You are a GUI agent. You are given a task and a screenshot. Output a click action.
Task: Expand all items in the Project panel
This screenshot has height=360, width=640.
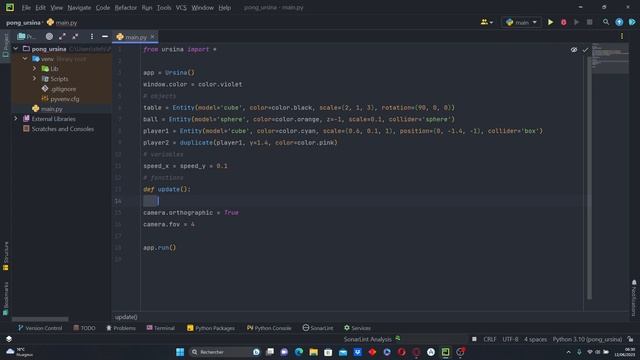coord(62,36)
